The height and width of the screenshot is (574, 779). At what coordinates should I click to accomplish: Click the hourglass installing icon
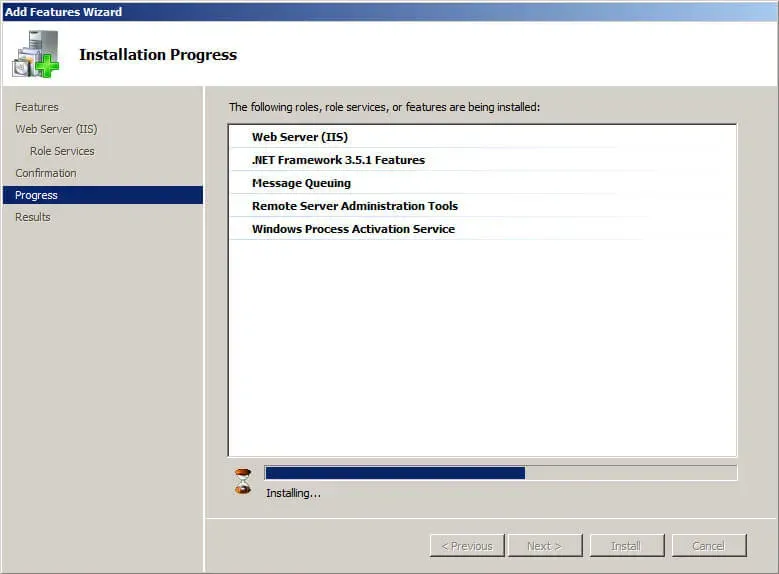coord(243,481)
